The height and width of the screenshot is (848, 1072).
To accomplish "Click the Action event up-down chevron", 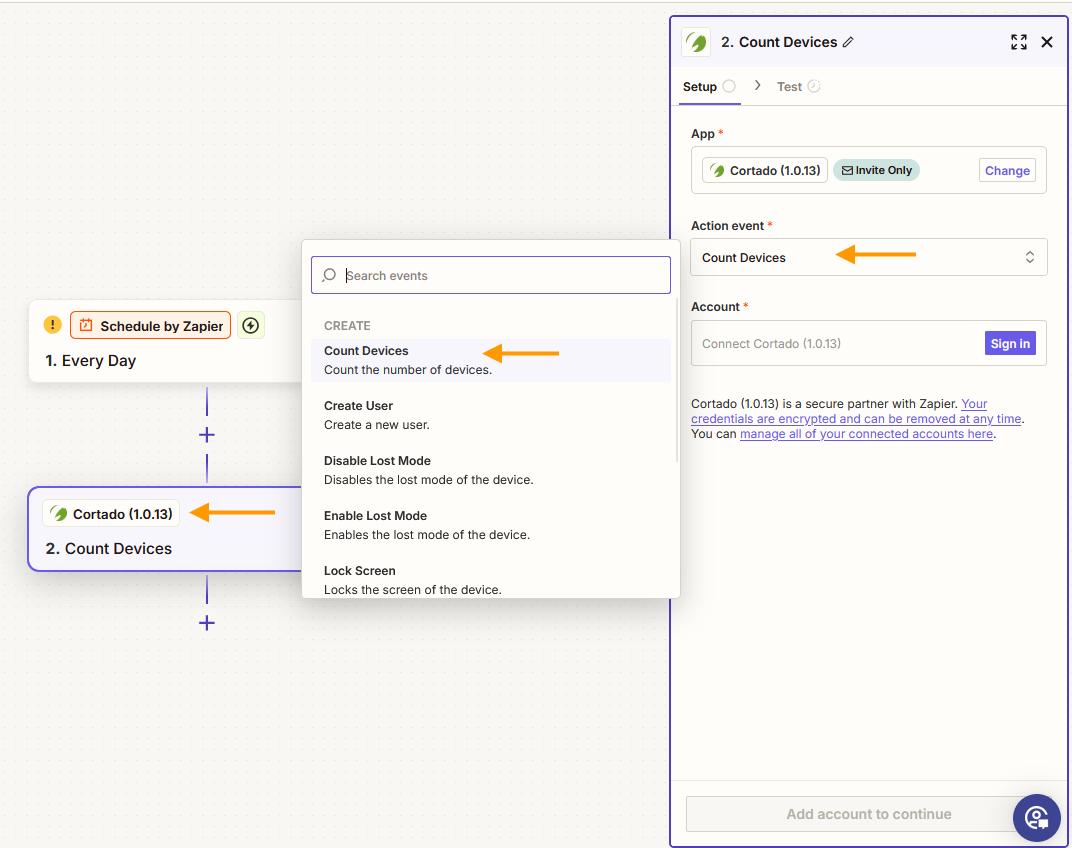I will tap(1030, 257).
